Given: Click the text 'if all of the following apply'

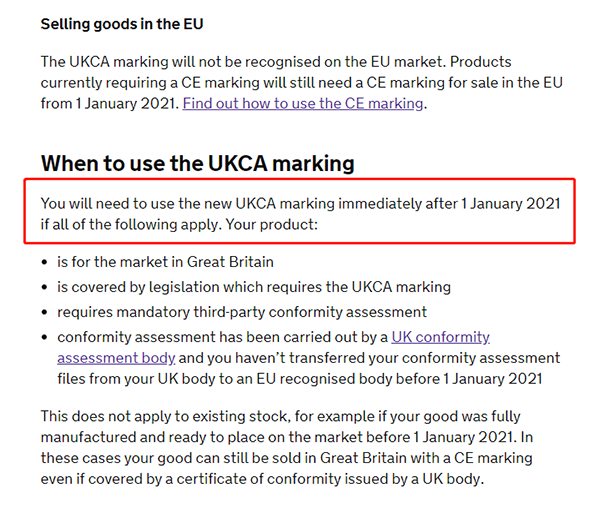Looking at the screenshot, I should coord(131,225).
